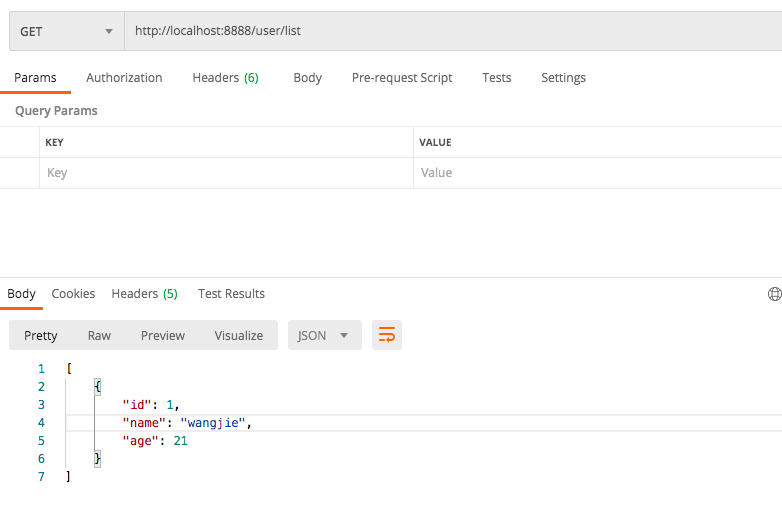Open the response Headers (5) tab
This screenshot has width=782, height=509.
[x=145, y=294]
